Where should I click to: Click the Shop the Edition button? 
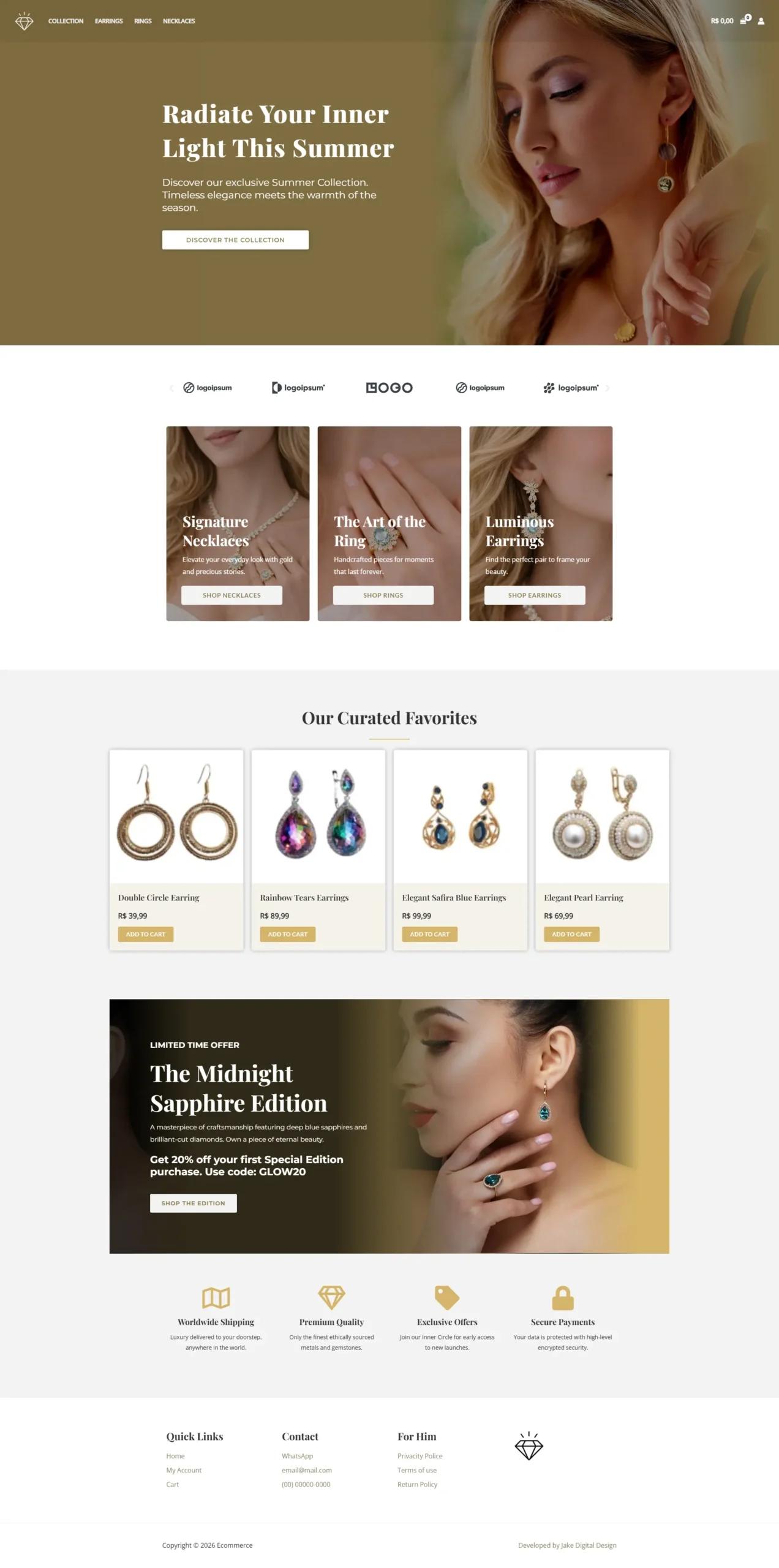(193, 1202)
